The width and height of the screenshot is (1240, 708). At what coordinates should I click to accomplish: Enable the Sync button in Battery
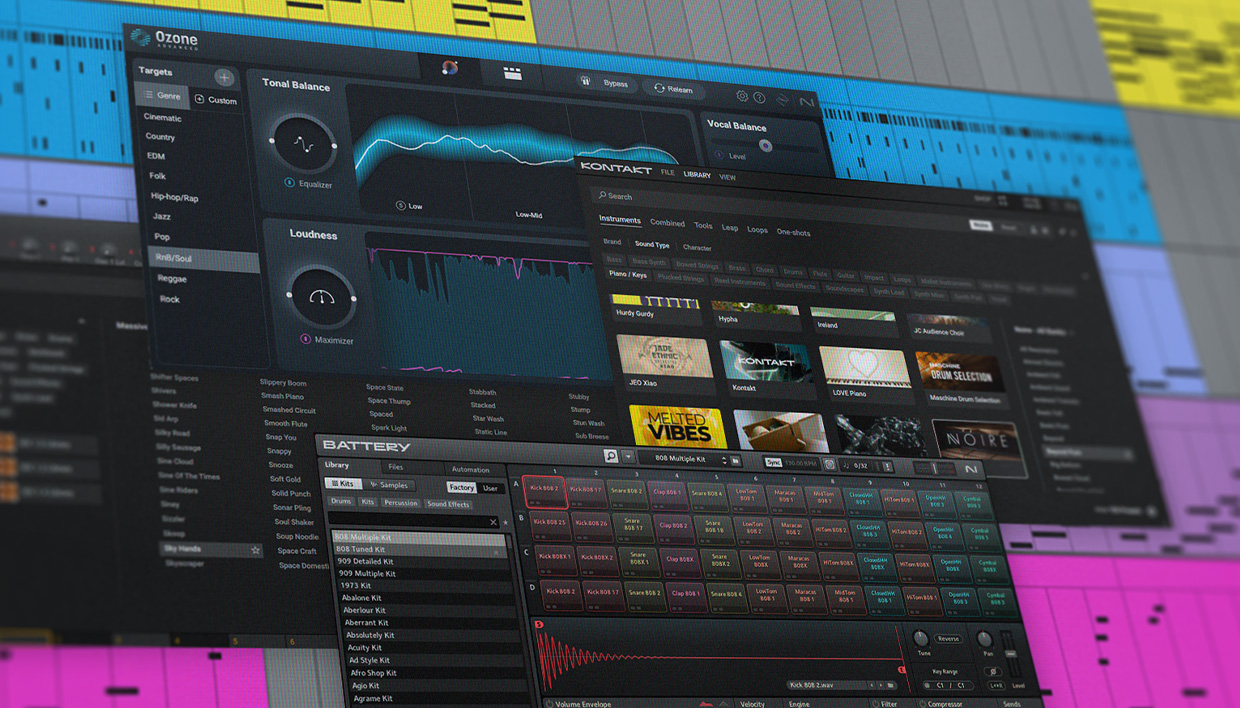773,463
